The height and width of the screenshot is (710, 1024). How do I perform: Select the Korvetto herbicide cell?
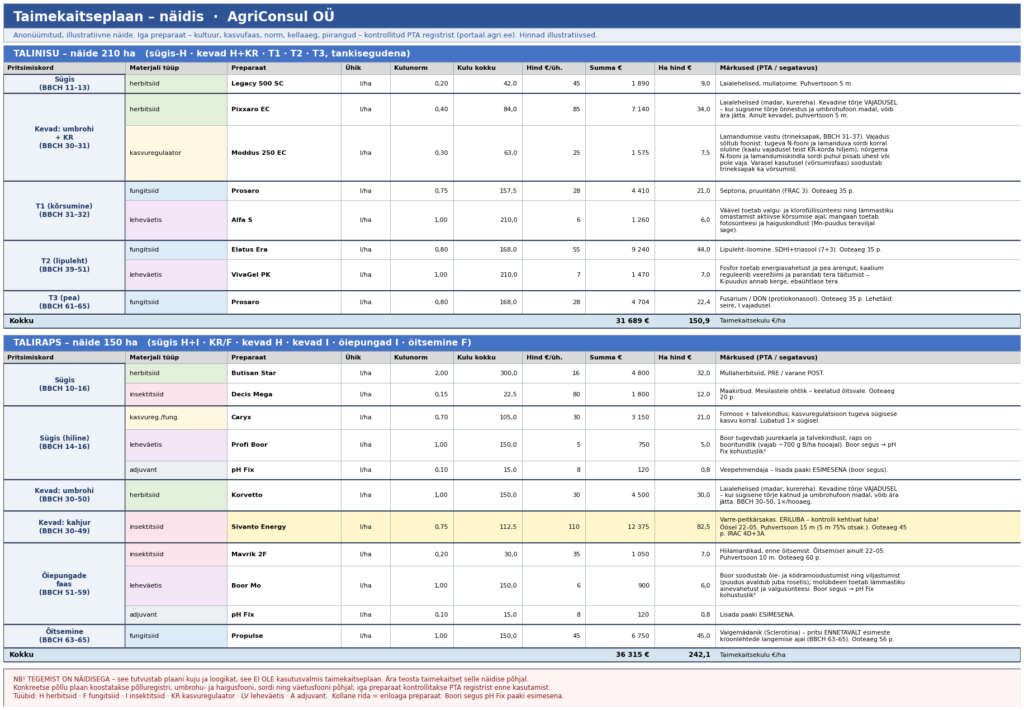284,495
